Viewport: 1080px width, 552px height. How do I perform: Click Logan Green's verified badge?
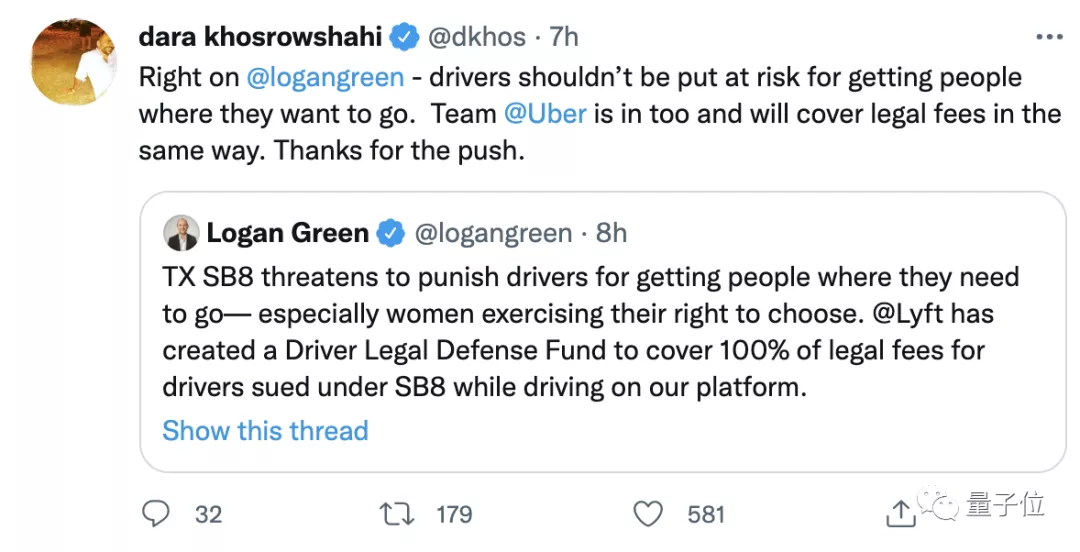(x=390, y=233)
